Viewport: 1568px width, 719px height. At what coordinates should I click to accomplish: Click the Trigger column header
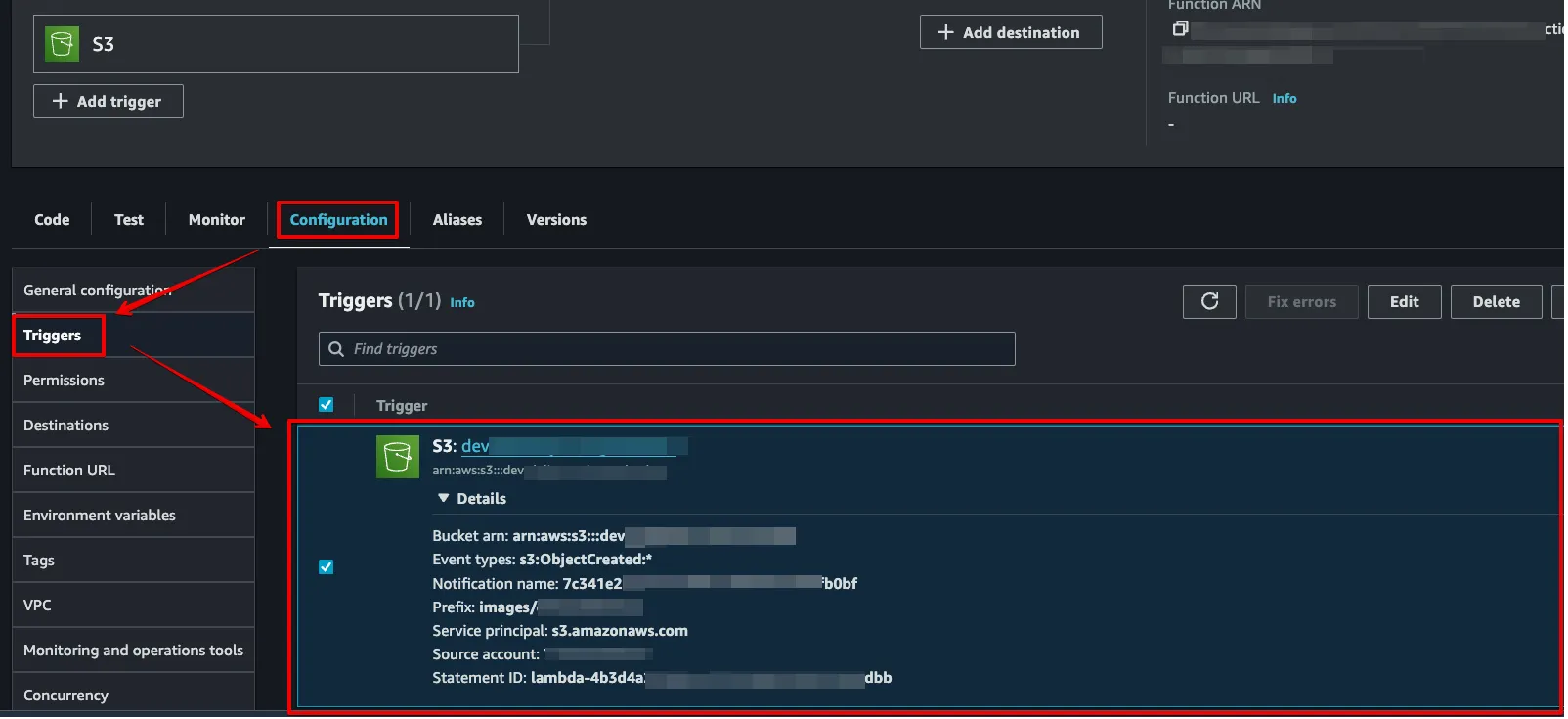pos(402,406)
